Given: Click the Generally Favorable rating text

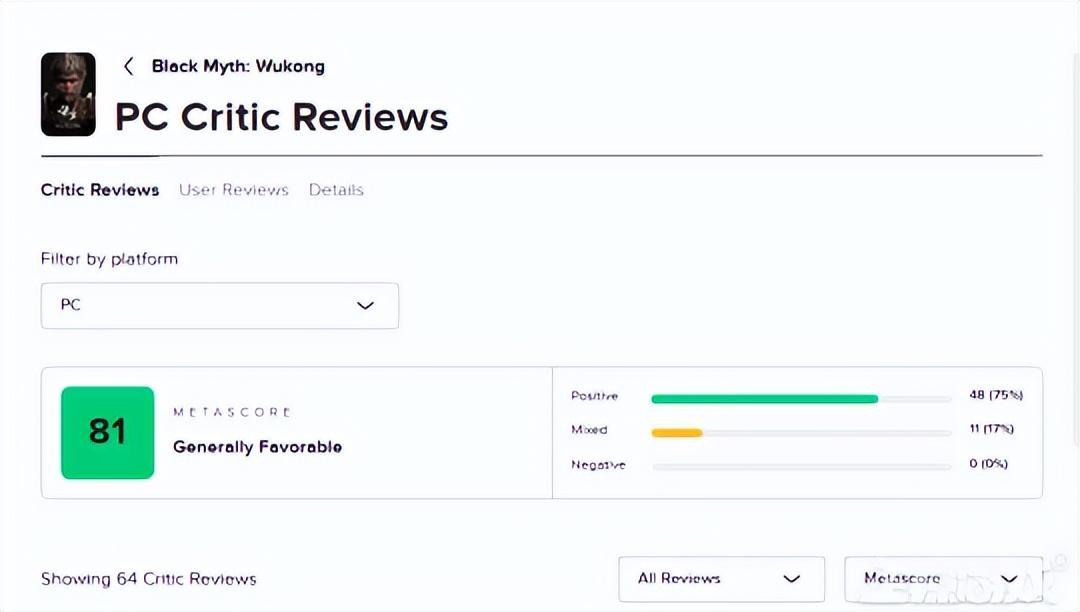Looking at the screenshot, I should [x=257, y=447].
